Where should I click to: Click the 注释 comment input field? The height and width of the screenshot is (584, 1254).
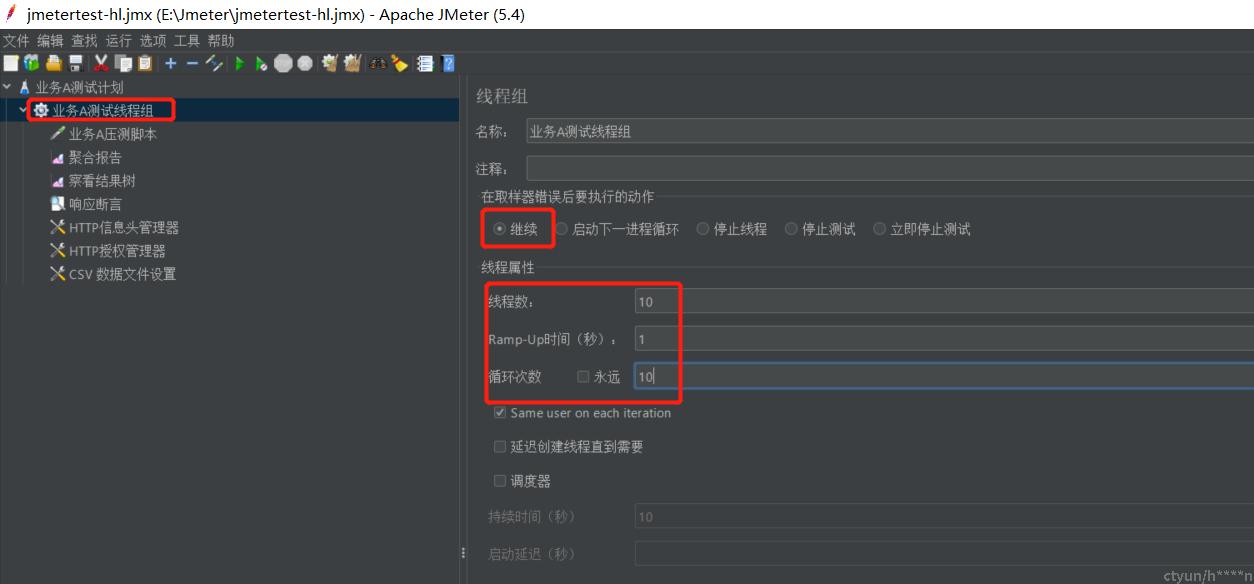[890, 169]
